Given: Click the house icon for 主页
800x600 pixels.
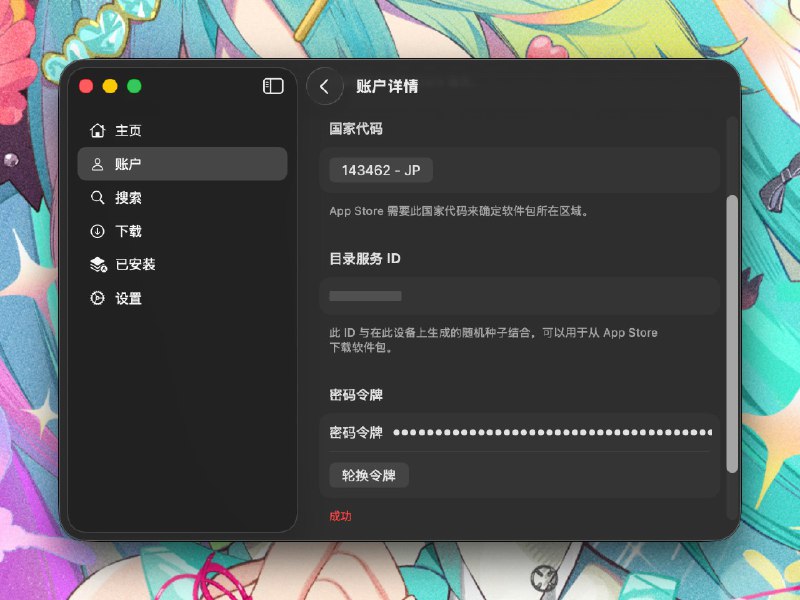Looking at the screenshot, I should (97, 130).
